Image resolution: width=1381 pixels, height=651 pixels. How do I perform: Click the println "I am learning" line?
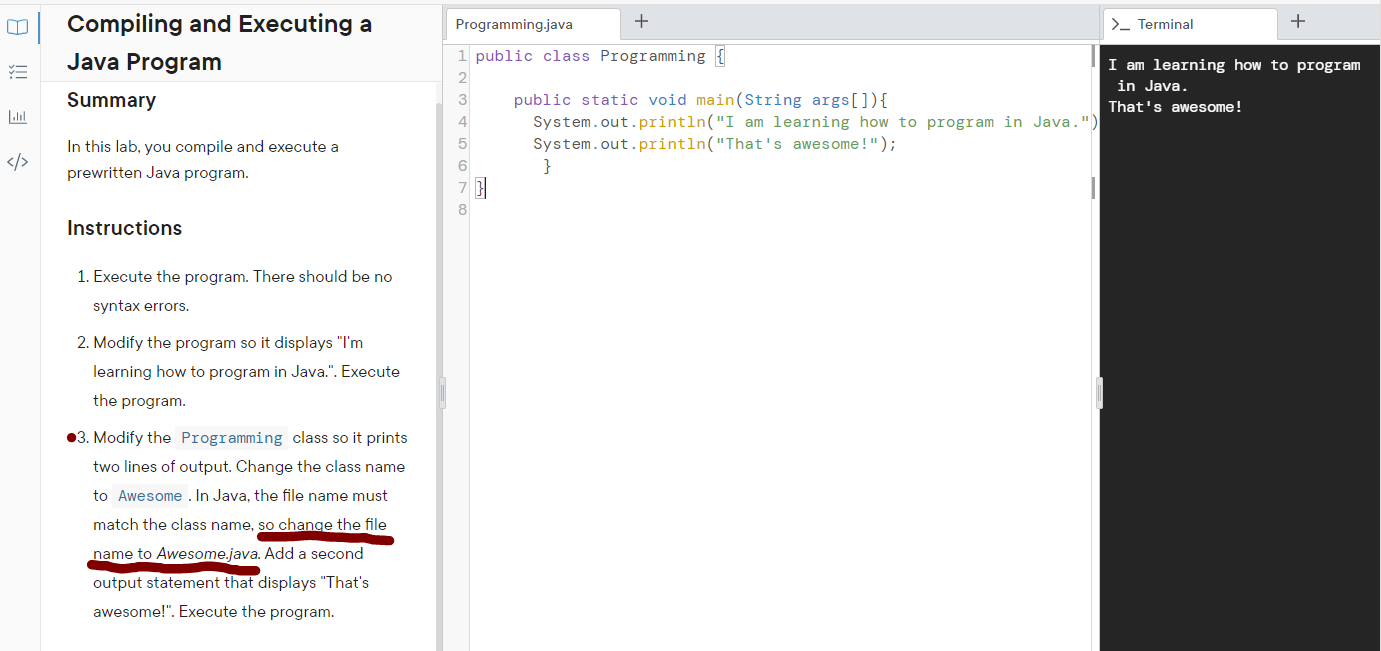tap(814, 122)
